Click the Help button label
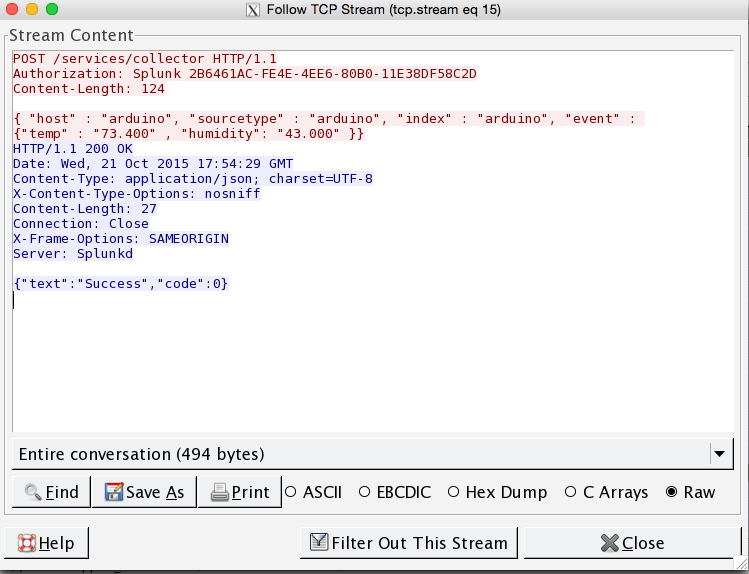 (x=57, y=543)
